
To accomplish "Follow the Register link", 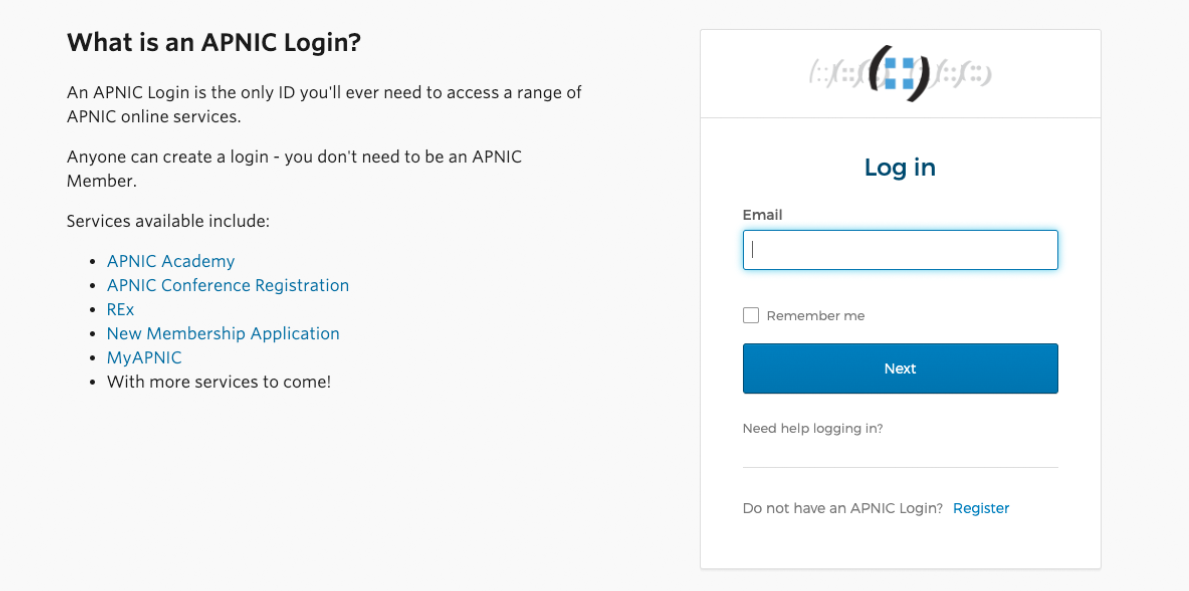I will (981, 508).
